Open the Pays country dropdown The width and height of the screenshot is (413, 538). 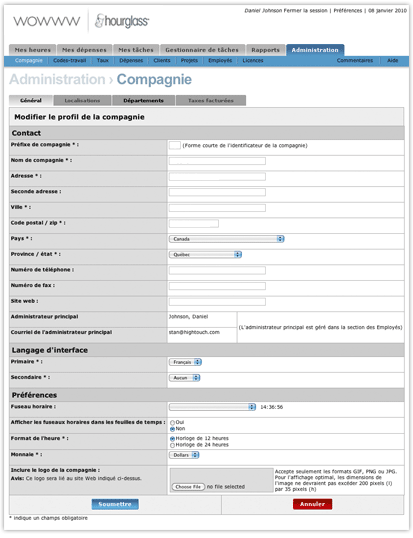click(226, 239)
